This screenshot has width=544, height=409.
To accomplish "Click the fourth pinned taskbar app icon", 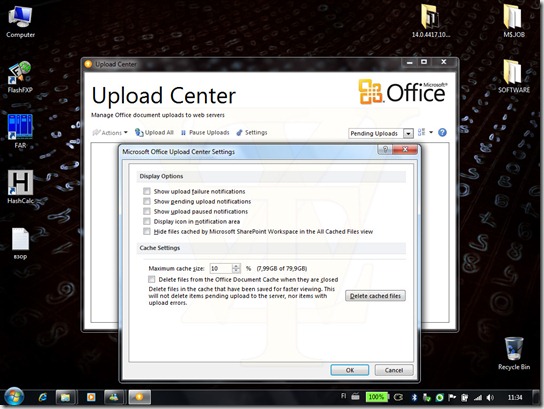I will point(114,397).
